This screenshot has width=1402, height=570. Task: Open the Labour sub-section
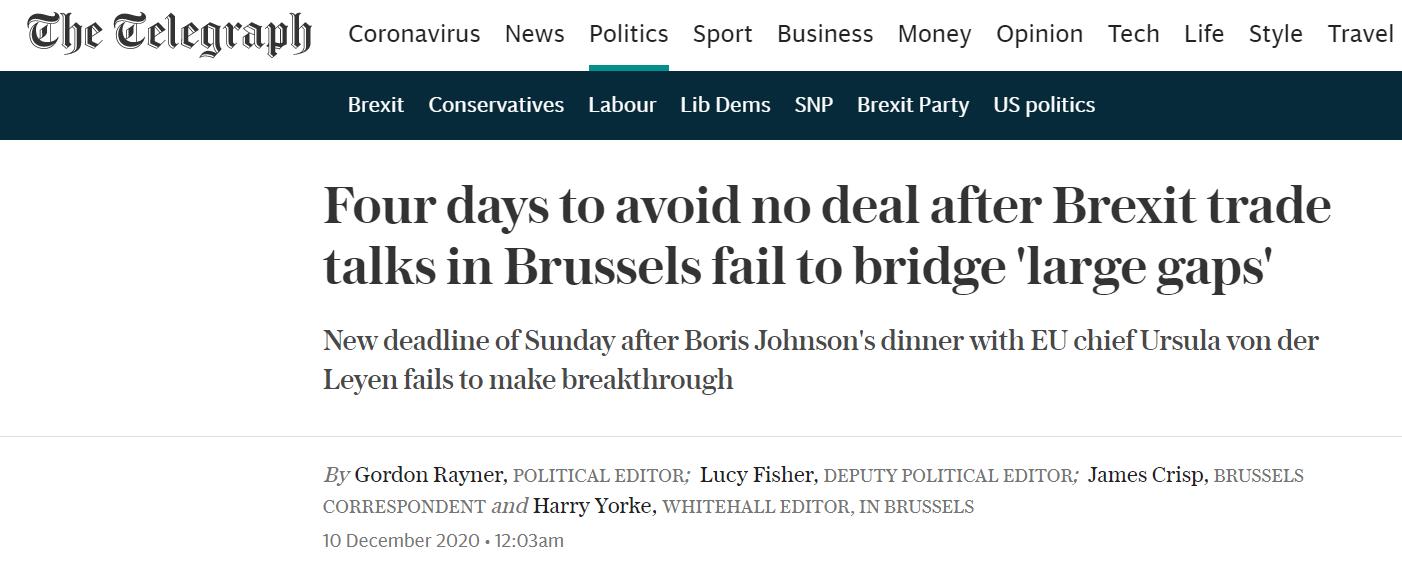[622, 105]
